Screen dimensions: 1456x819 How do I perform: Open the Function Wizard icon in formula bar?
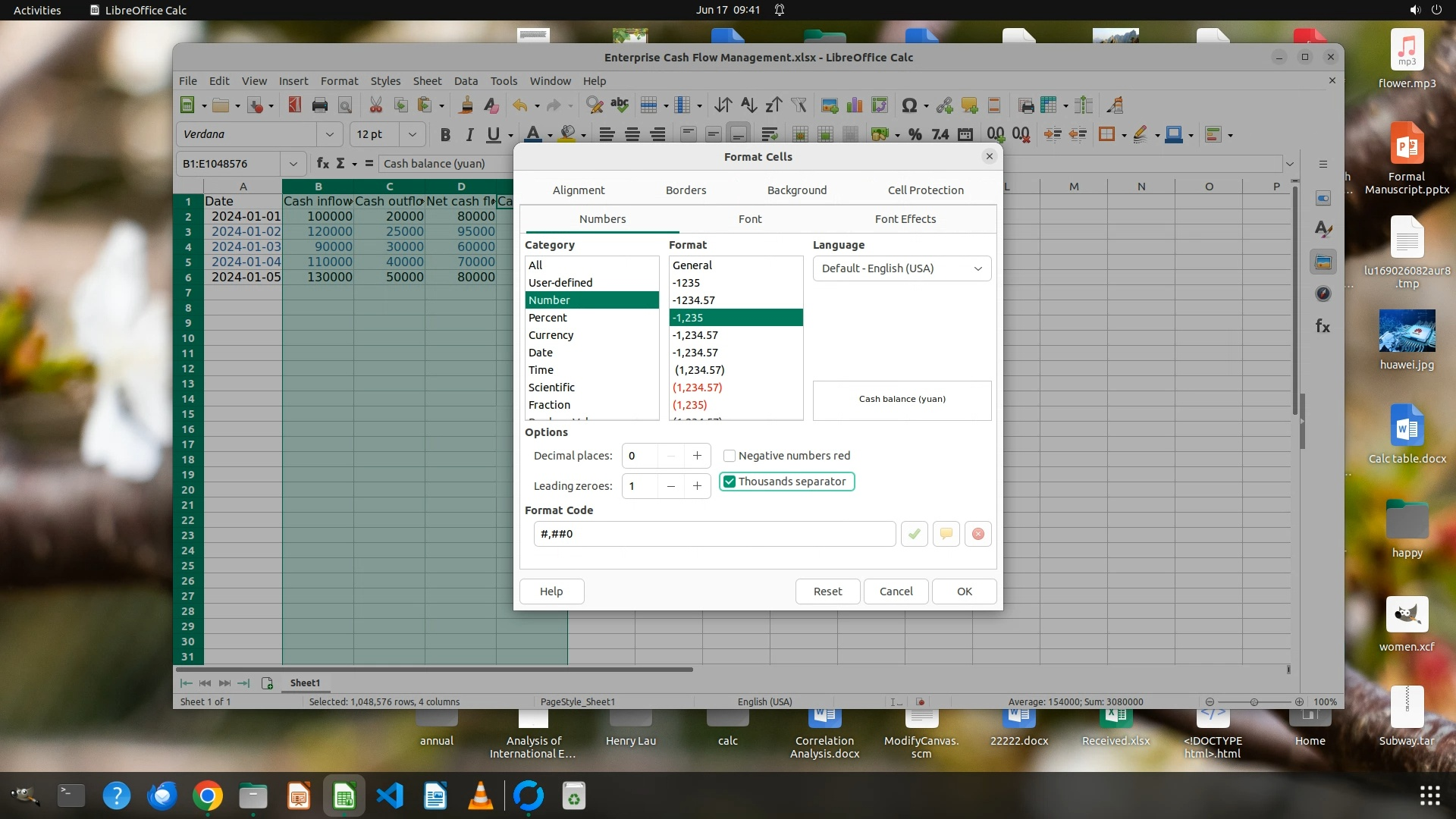point(322,164)
